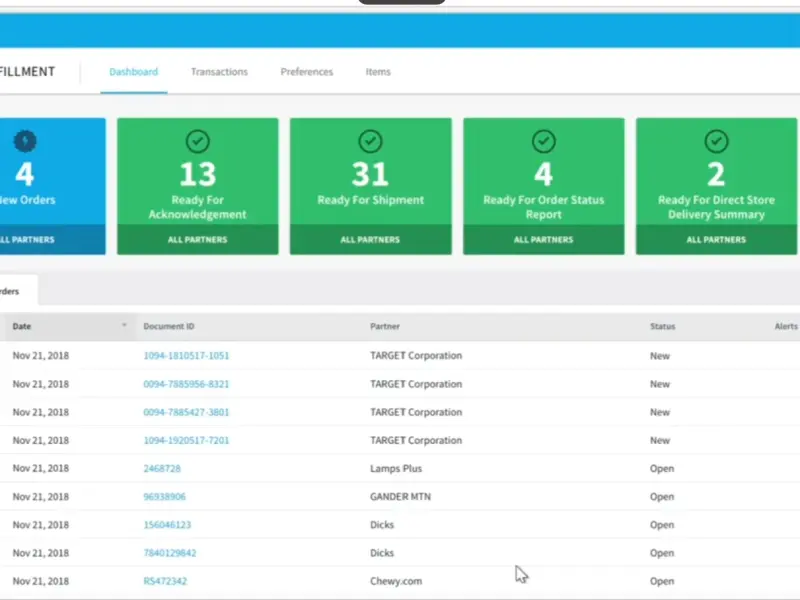
Task: Expand ALL PARTNERS under Order Status Report
Action: tap(543, 240)
